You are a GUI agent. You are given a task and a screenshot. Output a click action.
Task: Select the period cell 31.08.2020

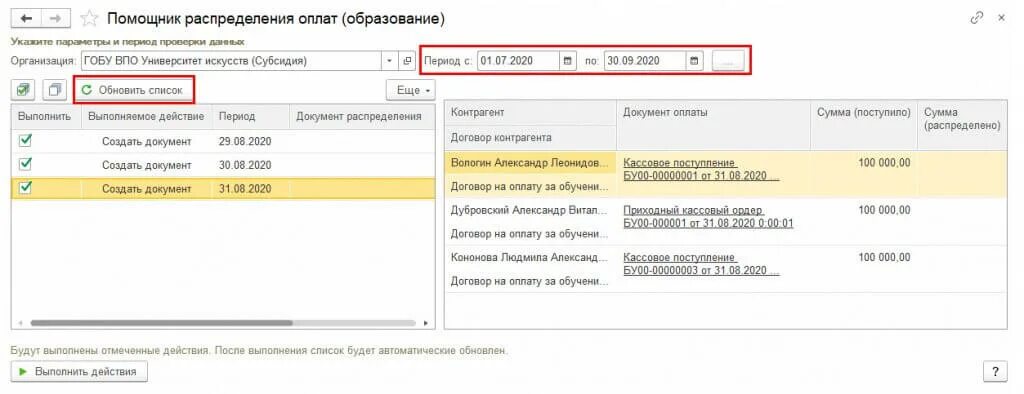[251, 189]
